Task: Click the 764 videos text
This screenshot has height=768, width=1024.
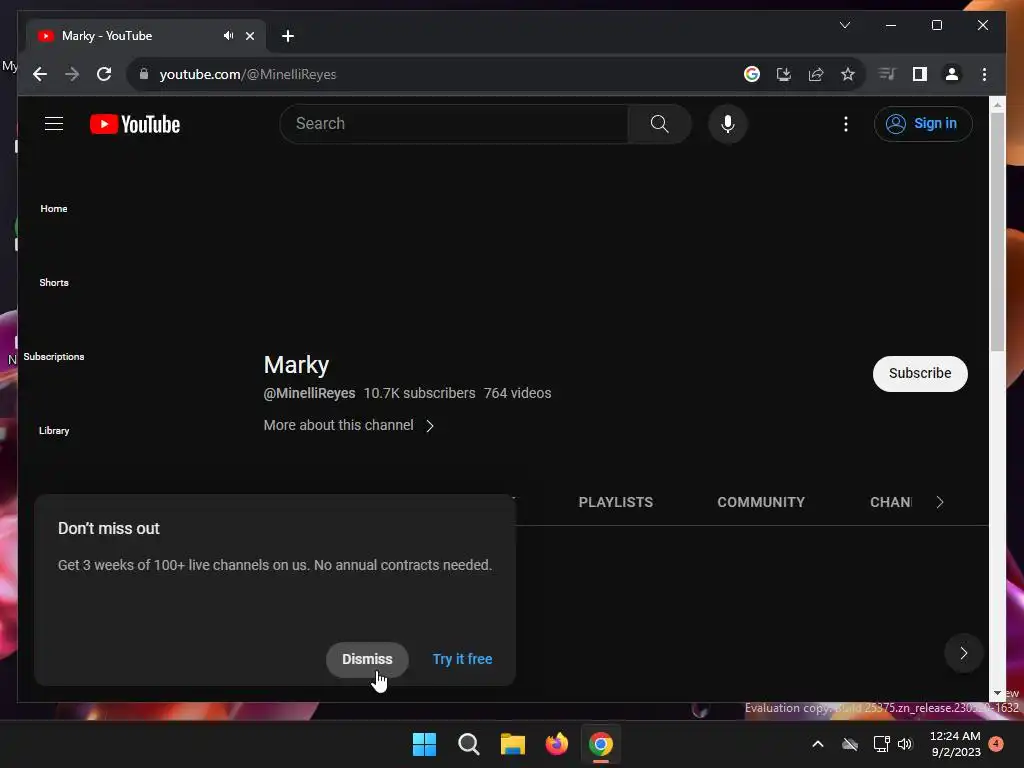Action: tap(517, 393)
